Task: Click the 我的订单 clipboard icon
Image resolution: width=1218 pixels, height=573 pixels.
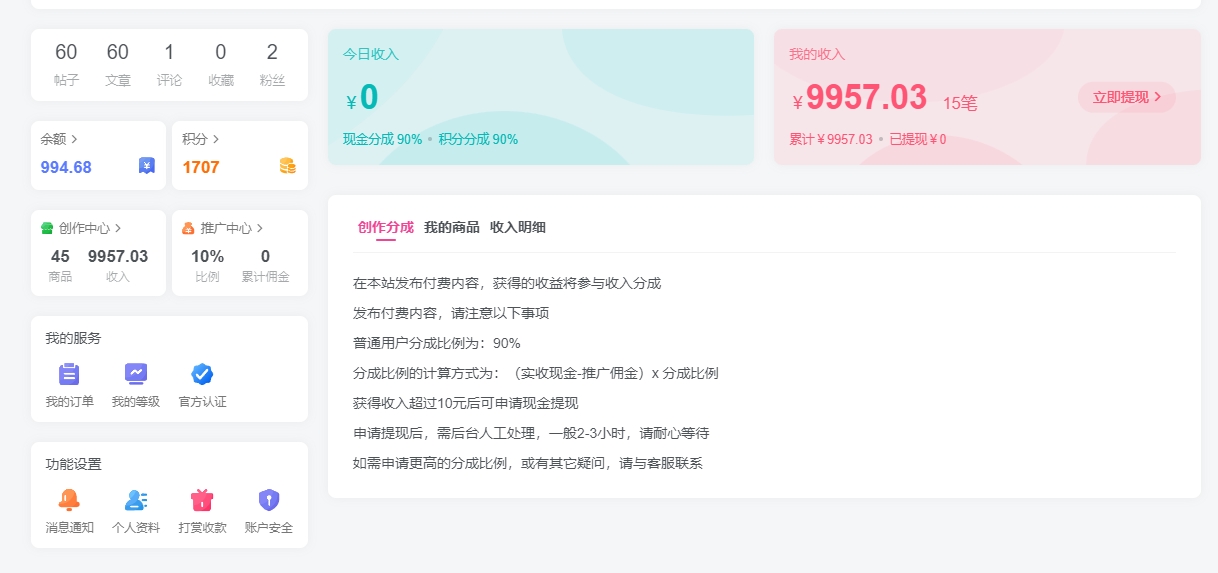Action: [69, 374]
